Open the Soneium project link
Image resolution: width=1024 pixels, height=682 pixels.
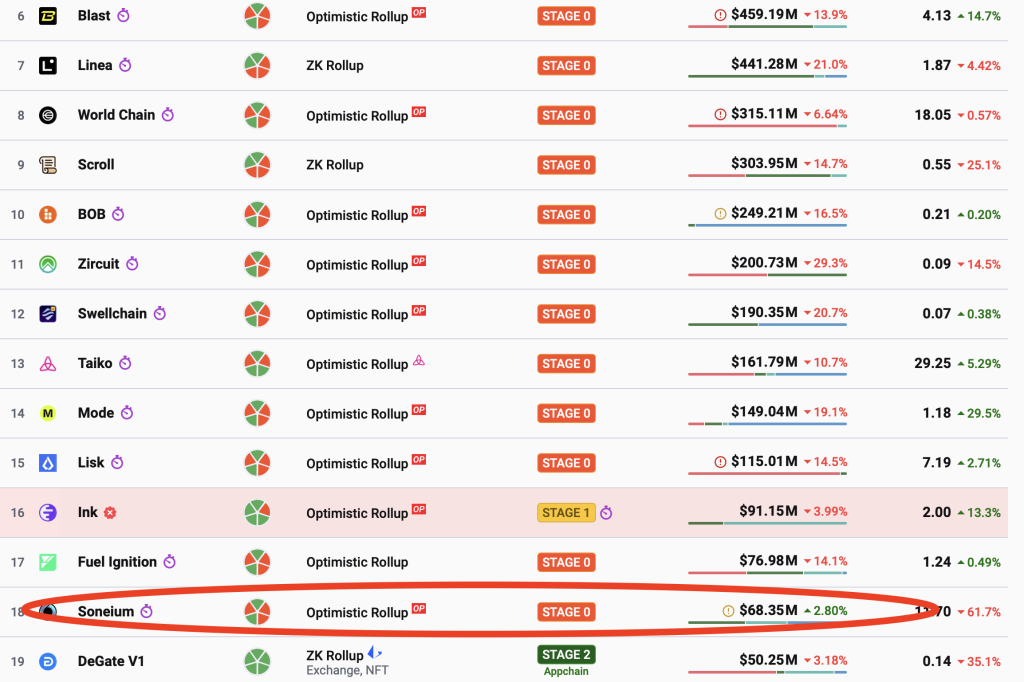106,611
